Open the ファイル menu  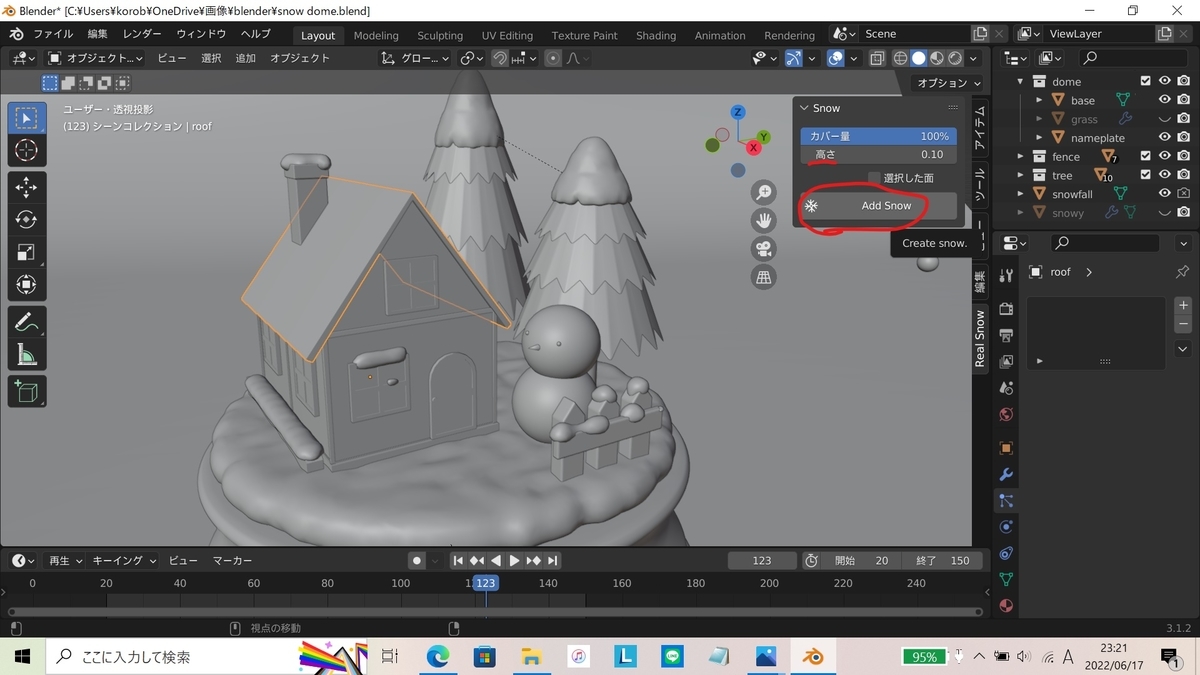pos(53,34)
